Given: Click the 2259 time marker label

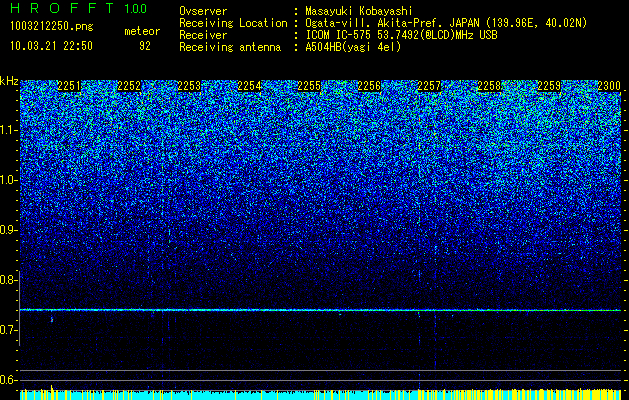Looking at the screenshot, I should [549, 86].
